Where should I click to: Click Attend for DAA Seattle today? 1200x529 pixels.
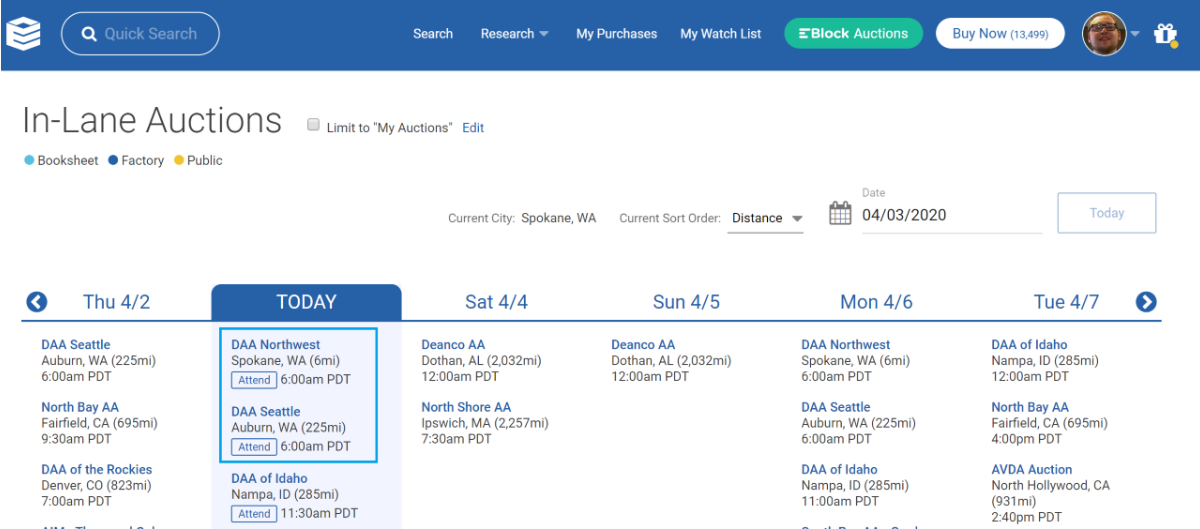pyautogui.click(x=254, y=447)
